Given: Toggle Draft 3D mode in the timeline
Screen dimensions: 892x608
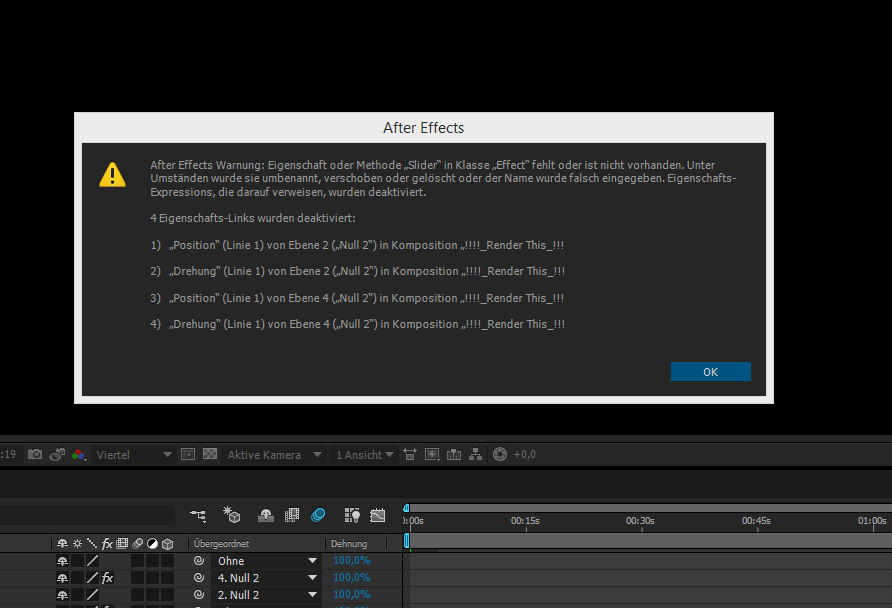Looking at the screenshot, I should click(x=232, y=515).
